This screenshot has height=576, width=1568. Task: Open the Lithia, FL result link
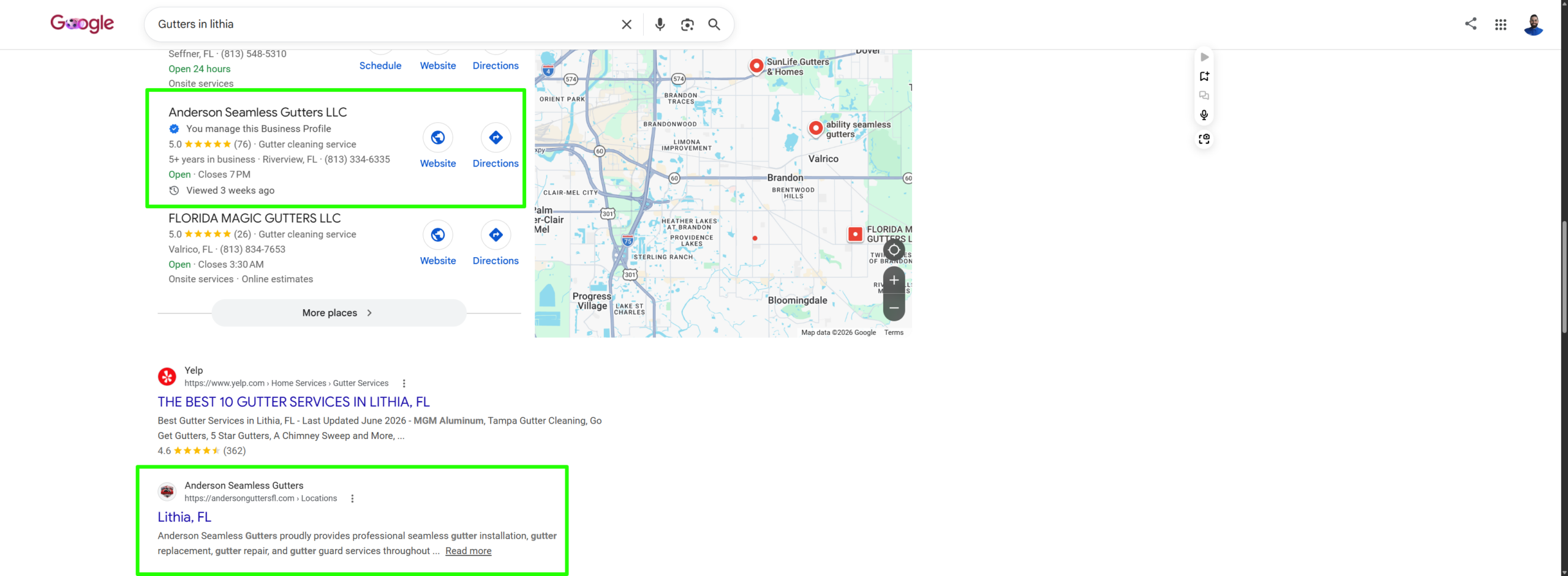pyautogui.click(x=184, y=517)
